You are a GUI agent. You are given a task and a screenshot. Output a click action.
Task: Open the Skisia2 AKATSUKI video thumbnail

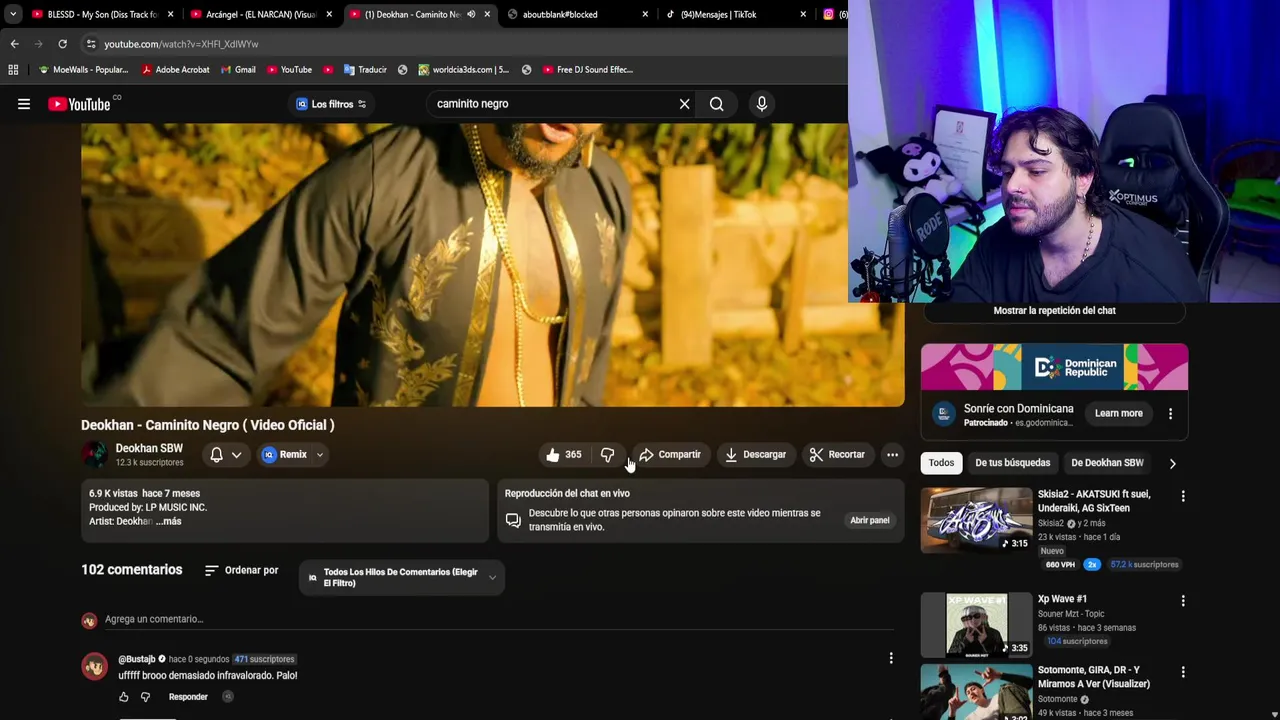(x=976, y=520)
